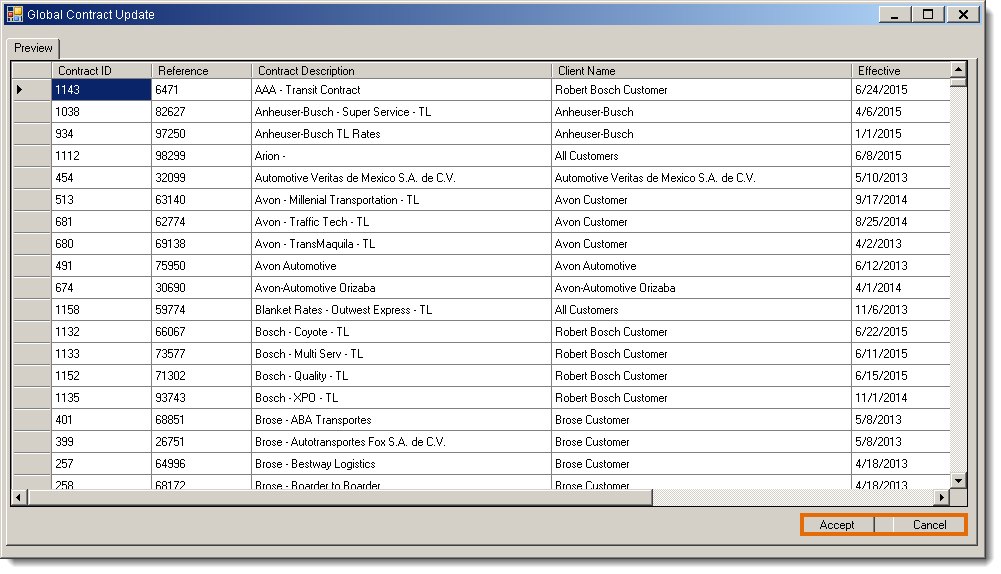The height and width of the screenshot is (574, 1001).
Task: Click the horizontal scrollbar thumb
Action: 340,497
